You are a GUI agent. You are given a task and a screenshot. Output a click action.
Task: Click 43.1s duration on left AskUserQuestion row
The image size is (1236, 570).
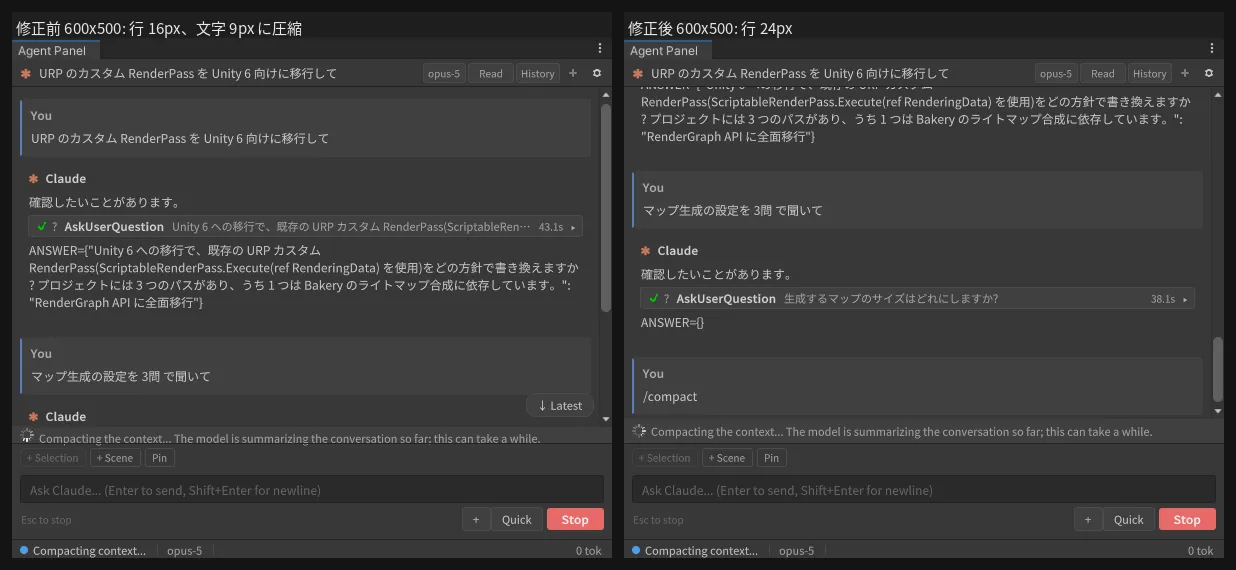pos(550,227)
